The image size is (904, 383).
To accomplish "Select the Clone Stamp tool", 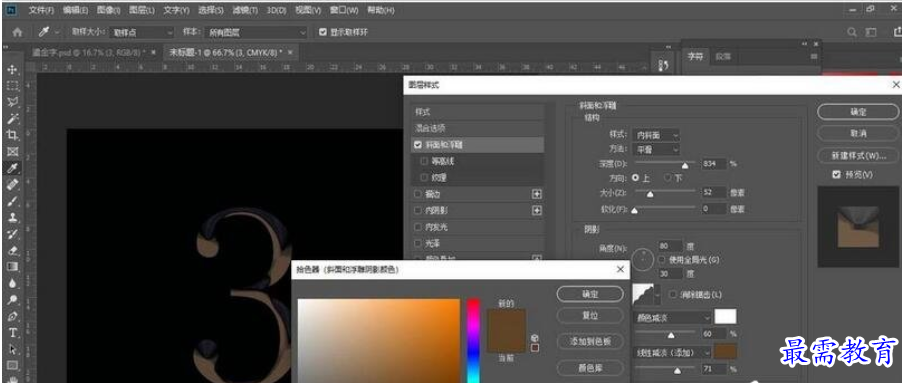I will pyautogui.click(x=12, y=217).
